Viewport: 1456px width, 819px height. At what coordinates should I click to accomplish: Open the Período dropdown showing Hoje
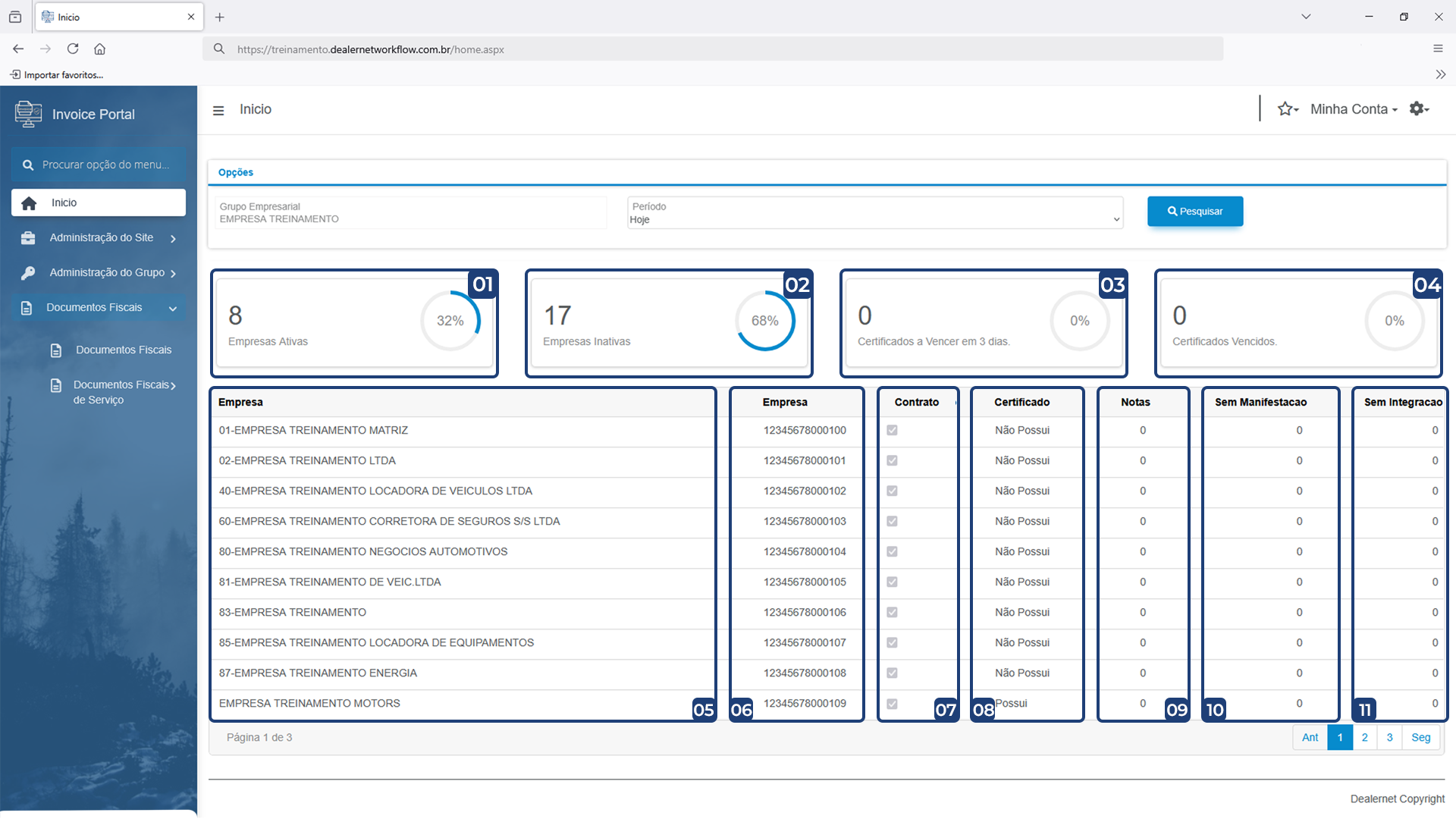pos(875,213)
